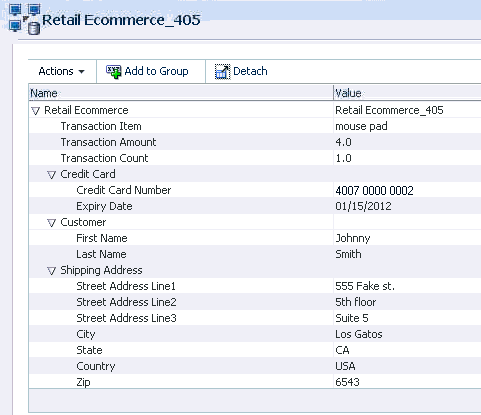Collapse the Customer section
Screen dimensions: 481x415
[x=51, y=223]
